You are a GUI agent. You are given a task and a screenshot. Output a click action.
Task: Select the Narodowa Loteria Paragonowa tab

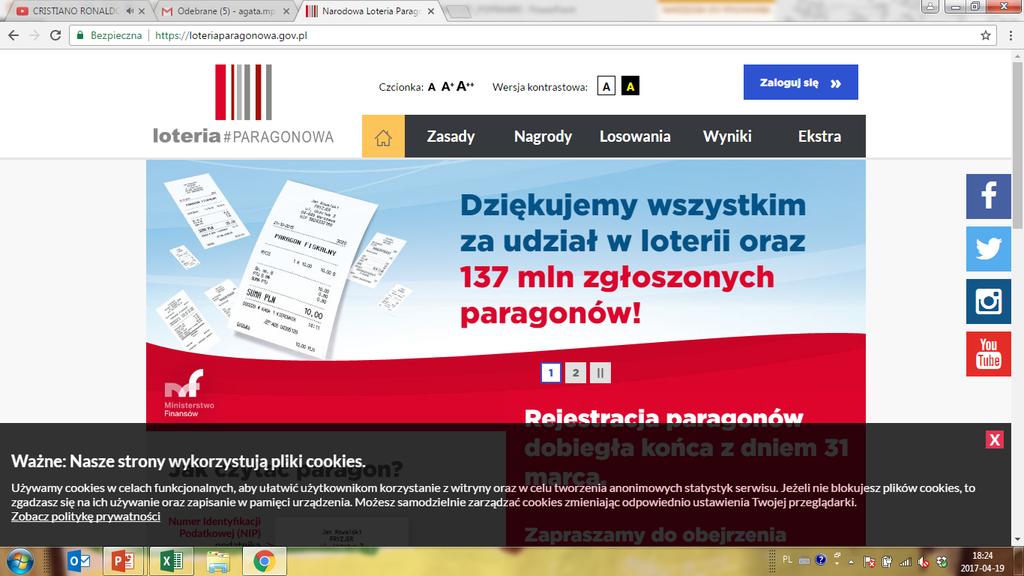pyautogui.click(x=369, y=11)
